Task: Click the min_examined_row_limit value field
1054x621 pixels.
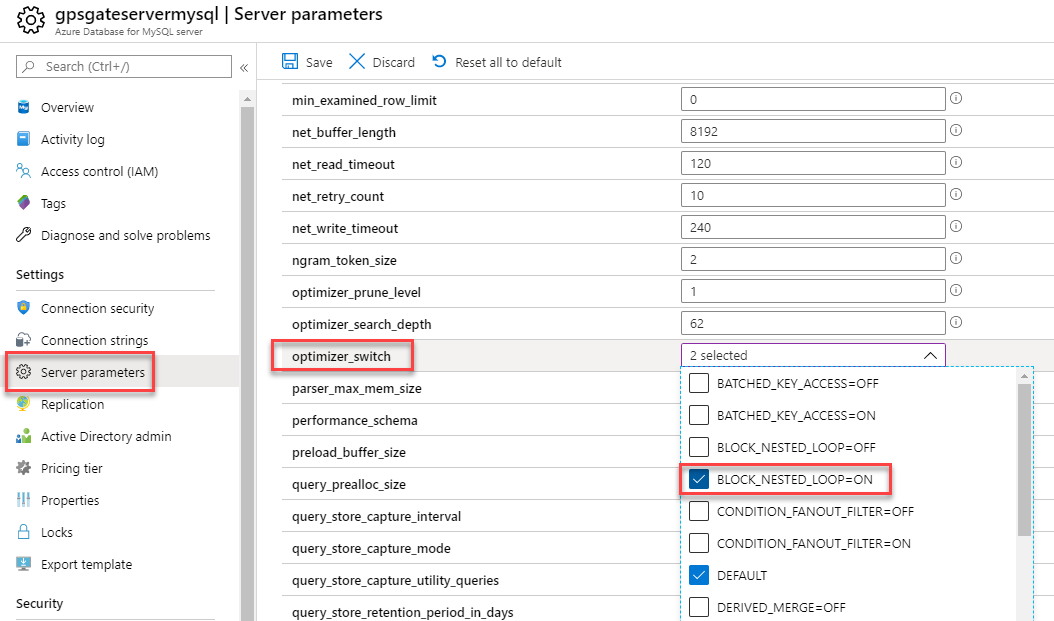Action: point(813,99)
